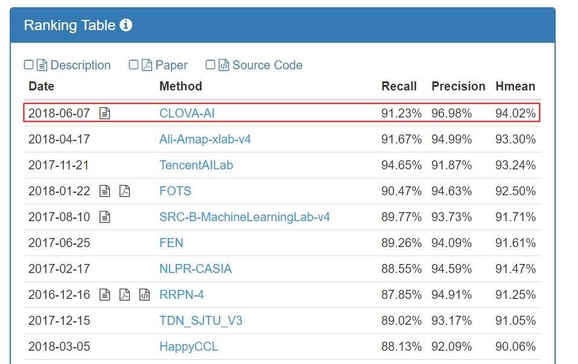Viewport: 578px width, 364px height.
Task: Open the description icon in the CLOVA-AI row
Action: [x=105, y=113]
